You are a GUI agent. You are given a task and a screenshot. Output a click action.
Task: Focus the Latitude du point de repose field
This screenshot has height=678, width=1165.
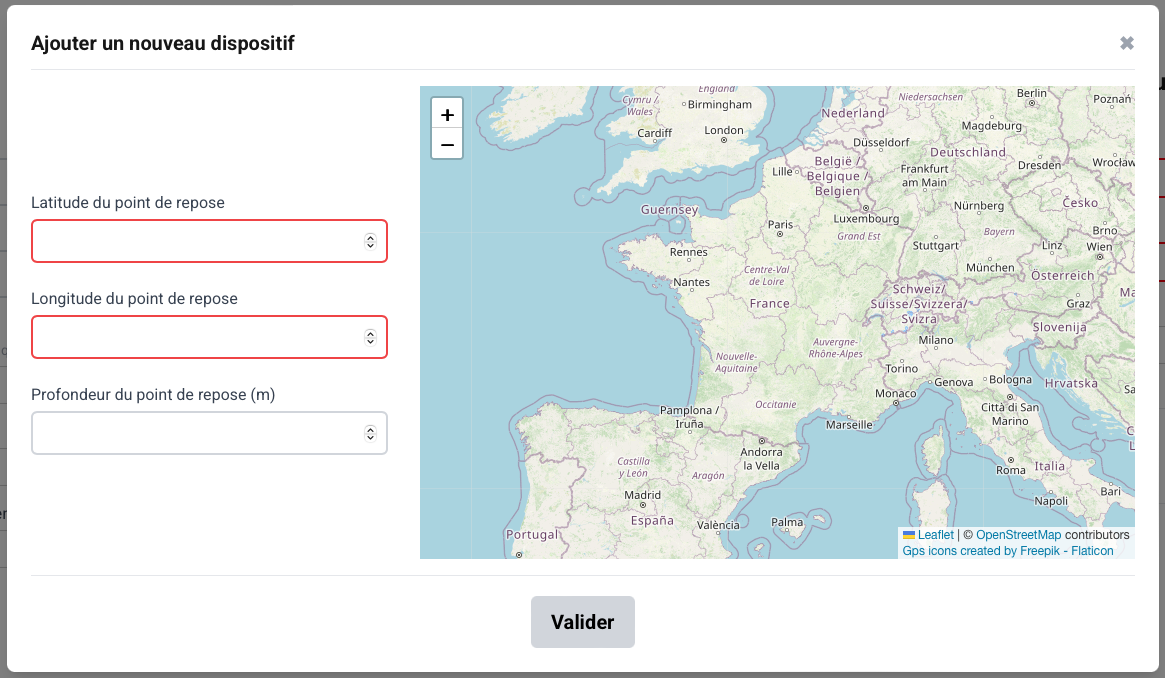click(209, 241)
